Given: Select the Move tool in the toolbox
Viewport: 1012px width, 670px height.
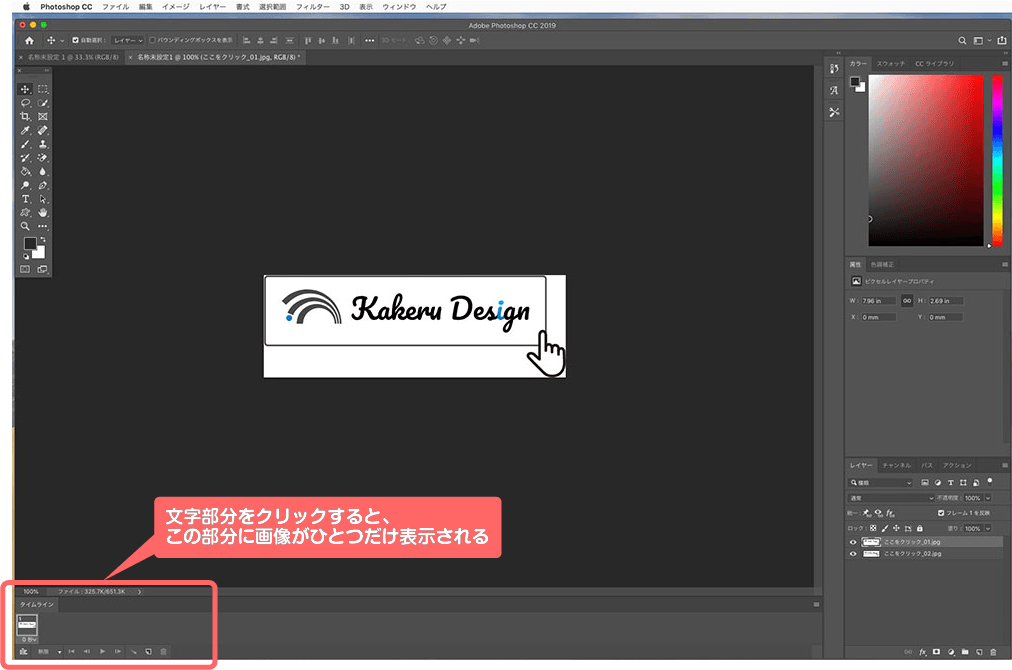Looking at the screenshot, I should coord(25,89).
